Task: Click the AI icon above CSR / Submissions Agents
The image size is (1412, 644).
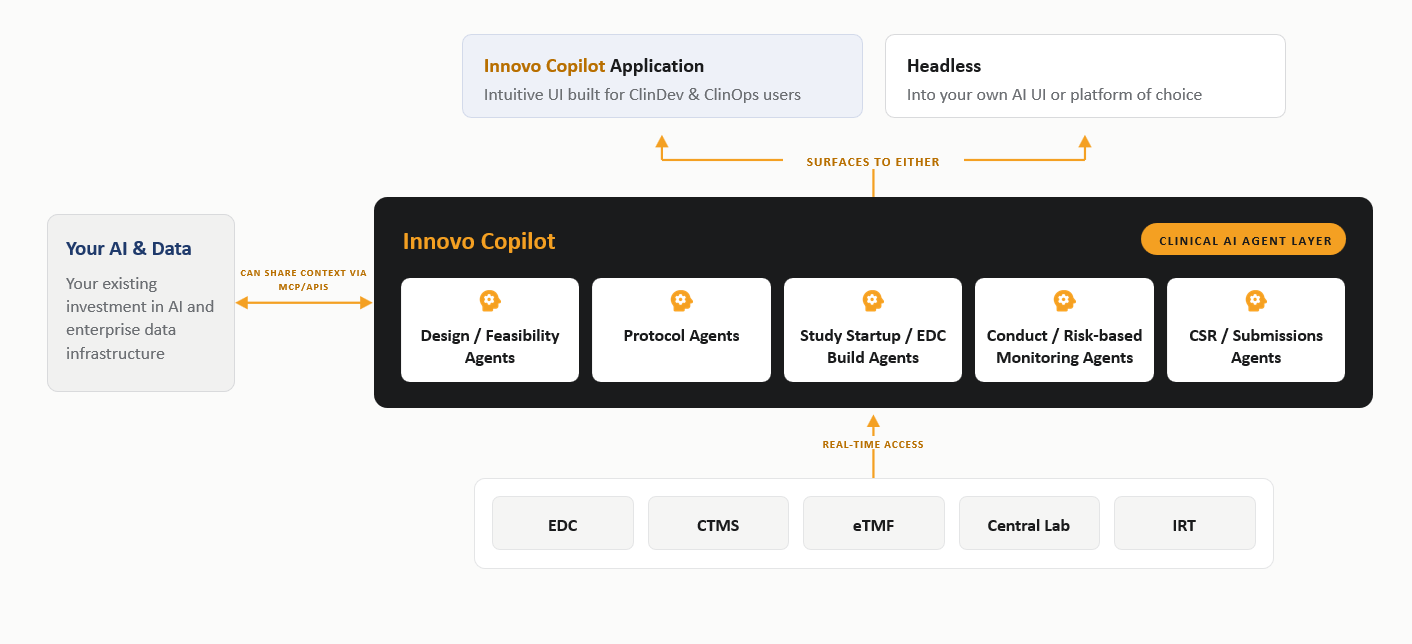Action: coord(1256,300)
